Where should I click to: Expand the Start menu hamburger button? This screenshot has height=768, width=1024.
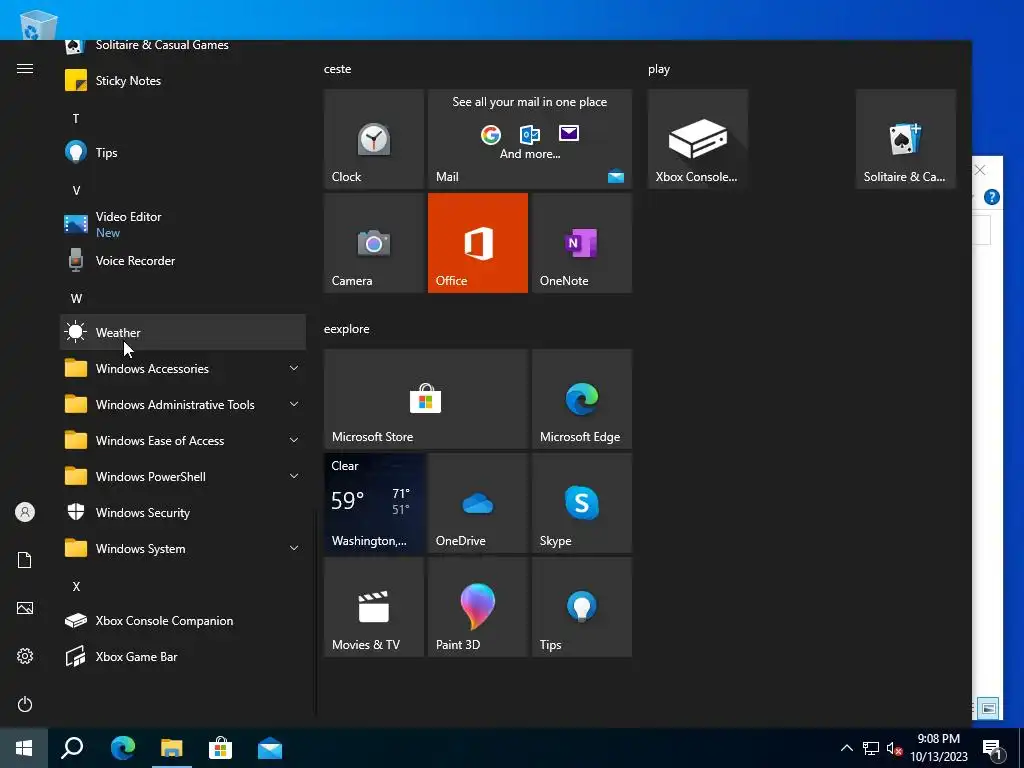25,69
